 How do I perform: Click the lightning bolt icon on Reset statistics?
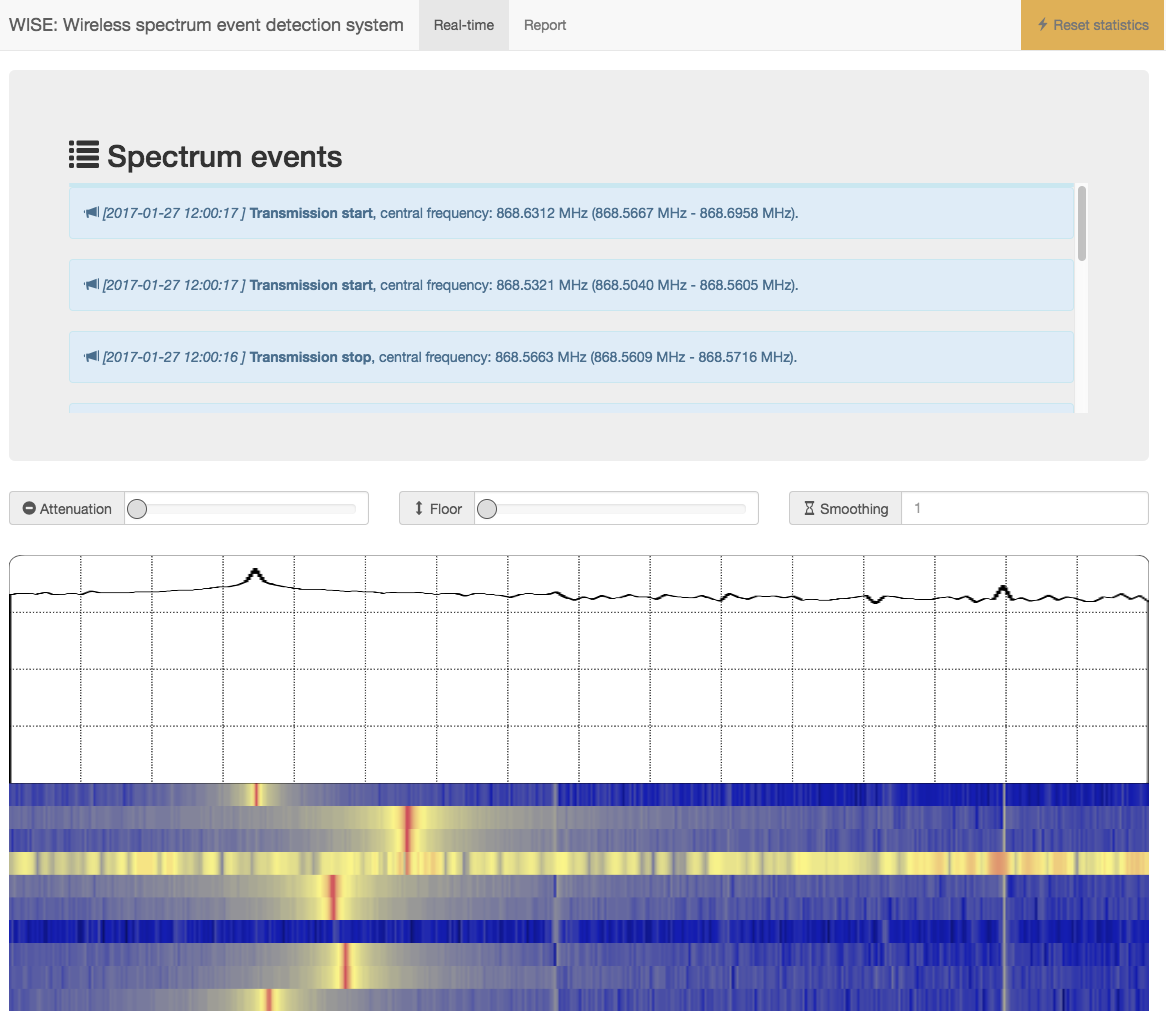click(1042, 25)
